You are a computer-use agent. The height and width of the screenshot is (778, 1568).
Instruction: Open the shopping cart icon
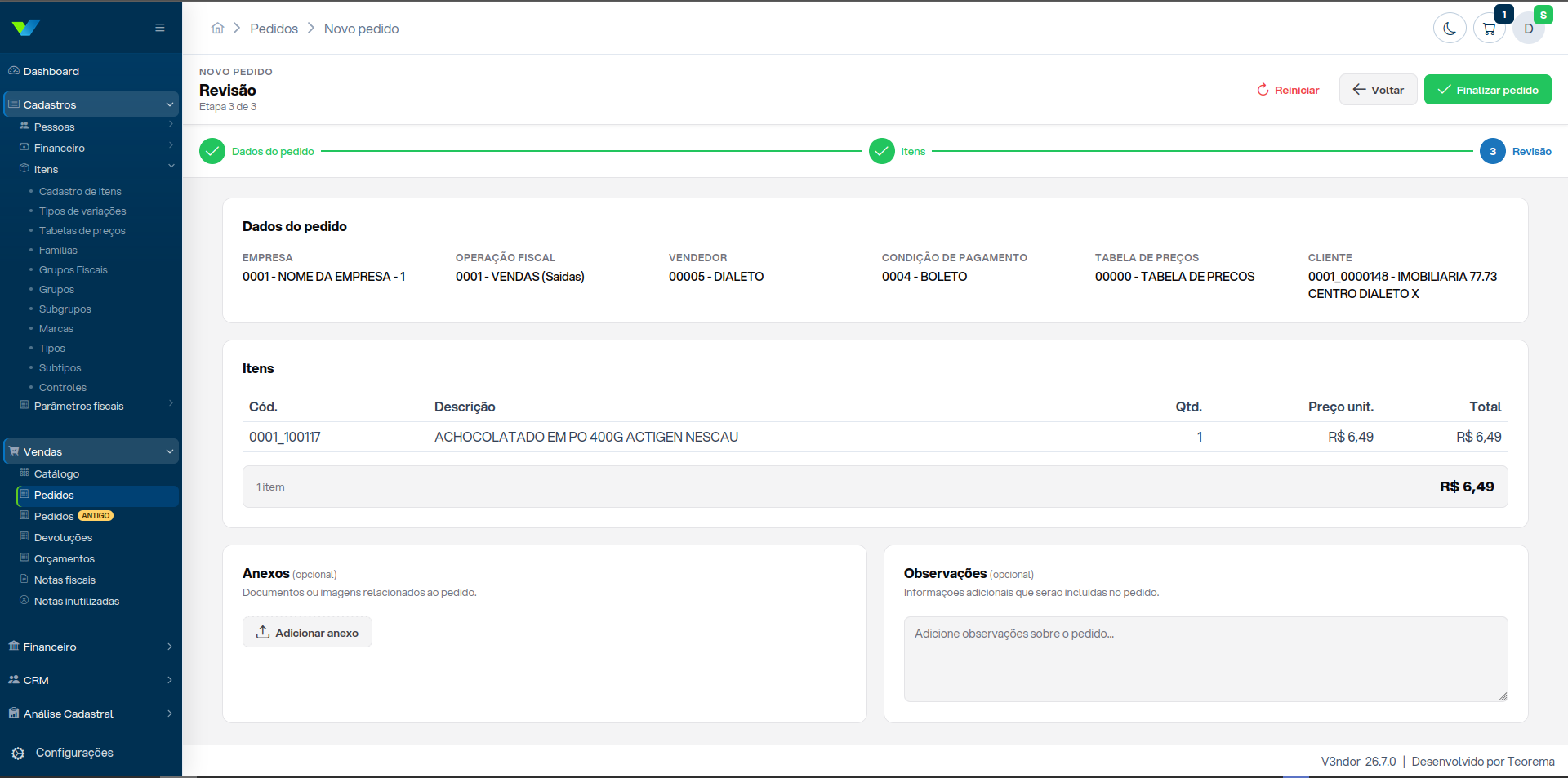1490,29
